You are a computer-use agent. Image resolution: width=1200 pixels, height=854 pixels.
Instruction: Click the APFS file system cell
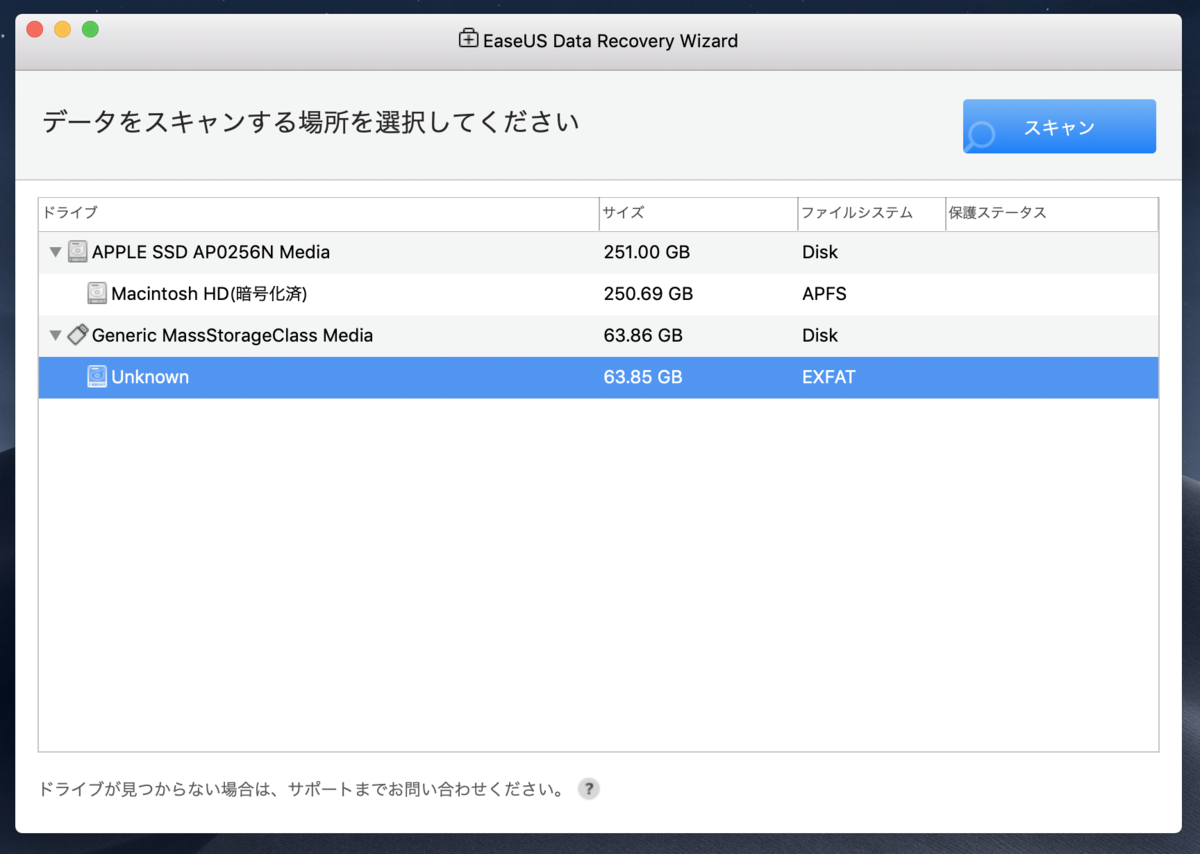pyautogui.click(x=824, y=294)
